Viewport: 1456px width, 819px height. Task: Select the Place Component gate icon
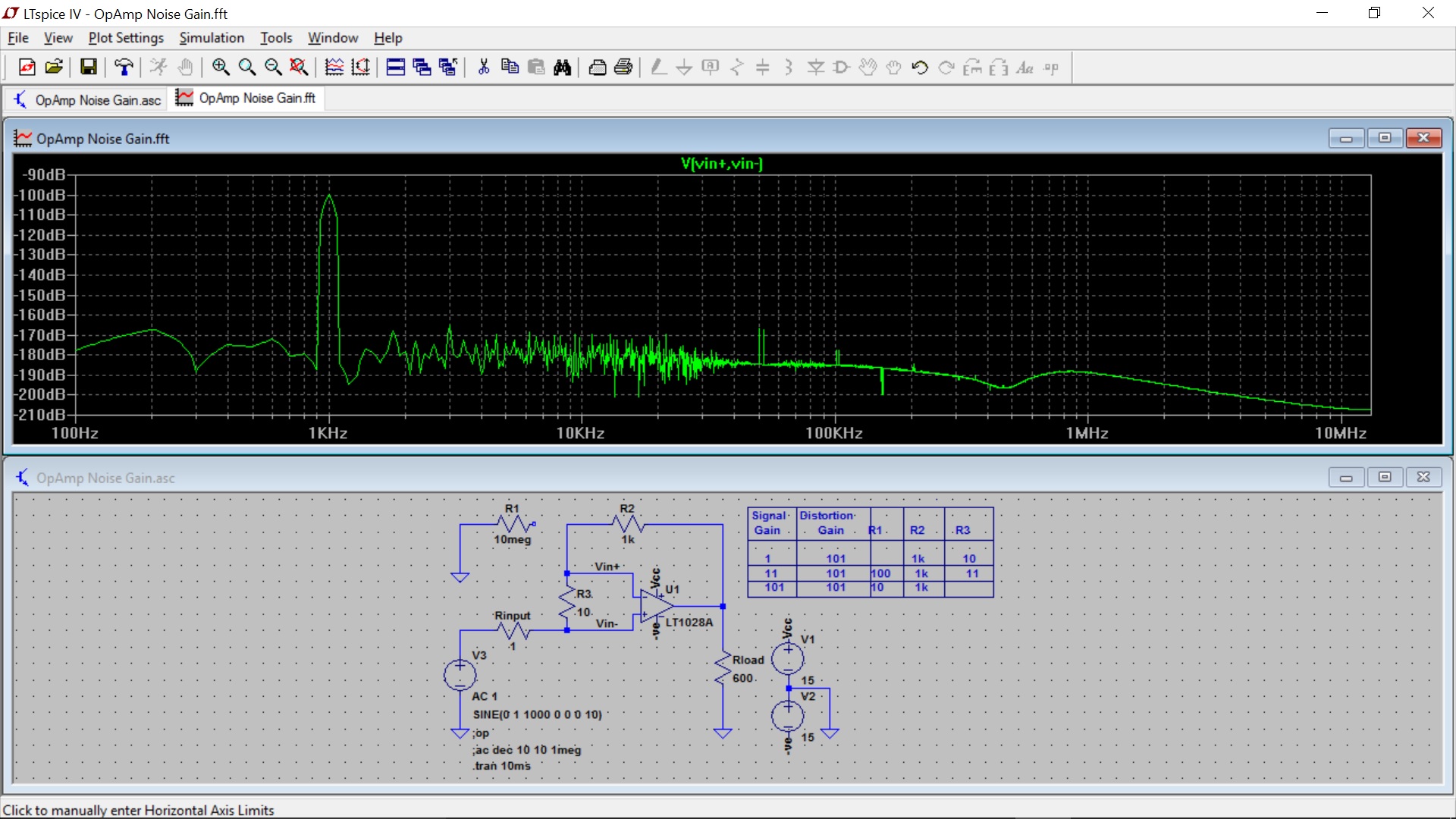pyautogui.click(x=842, y=67)
